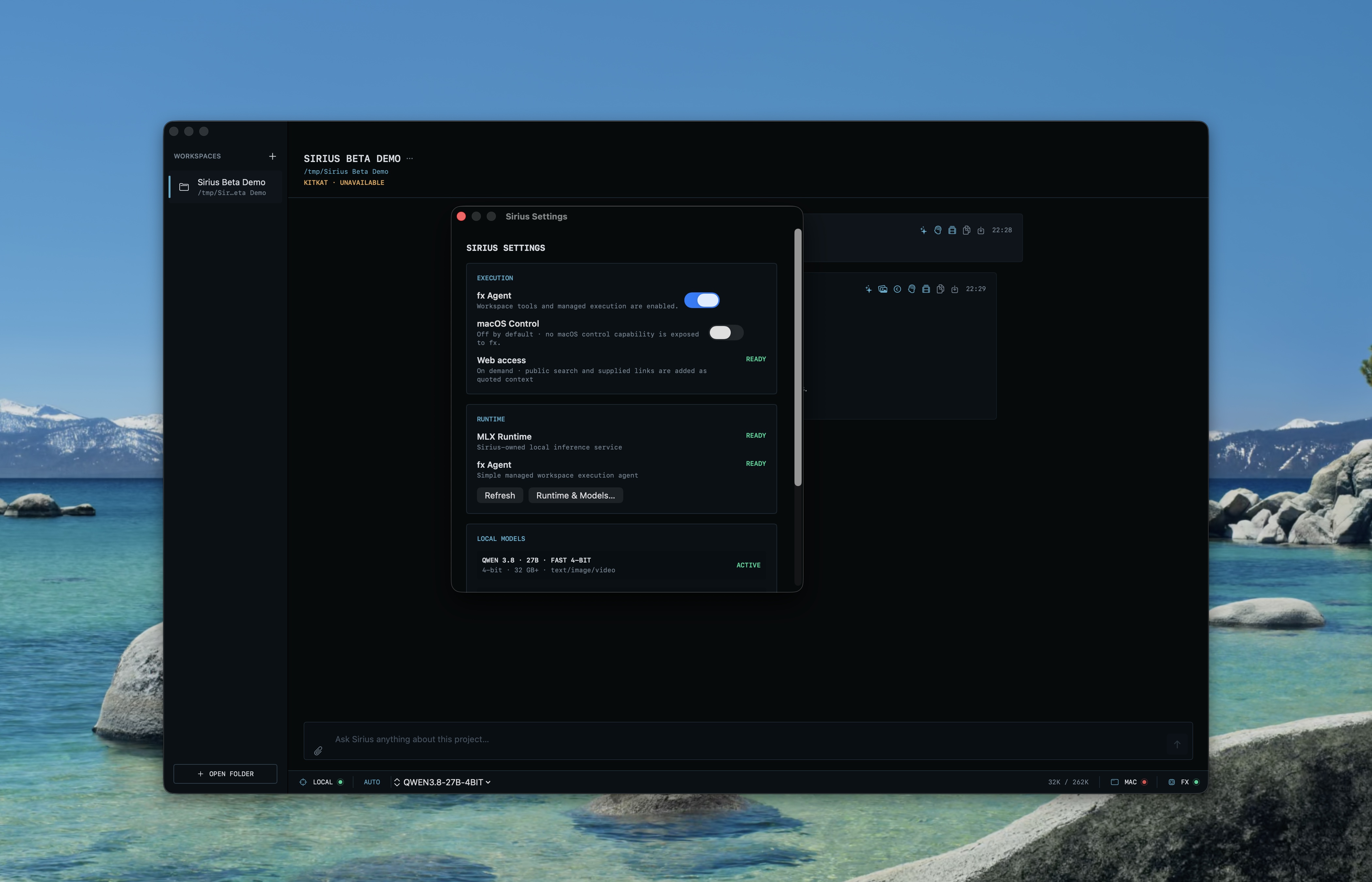Screen dimensions: 1372x882
Task: Click the sparkle icon in the 22:29 message
Action: pos(868,289)
